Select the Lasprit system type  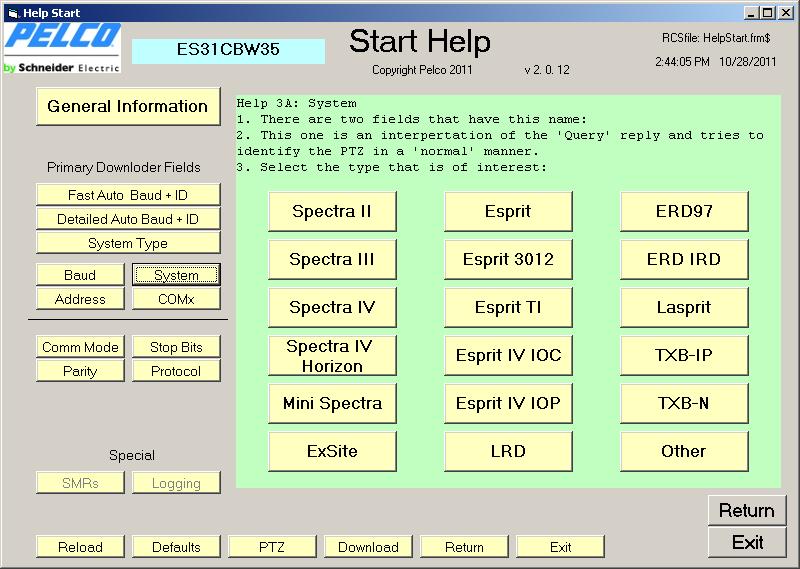[x=684, y=307]
